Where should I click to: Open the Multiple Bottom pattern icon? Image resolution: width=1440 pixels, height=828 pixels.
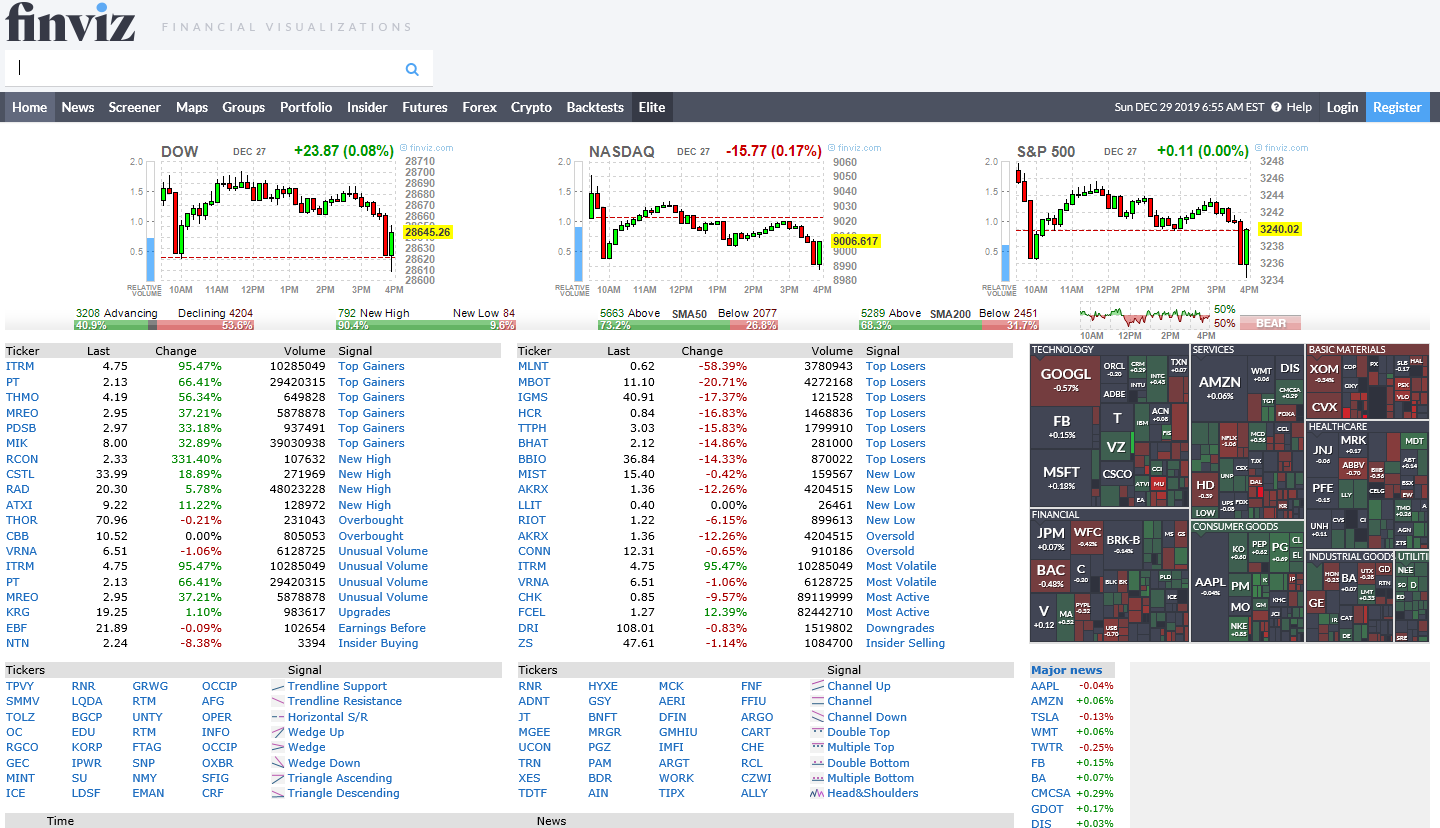tap(818, 778)
